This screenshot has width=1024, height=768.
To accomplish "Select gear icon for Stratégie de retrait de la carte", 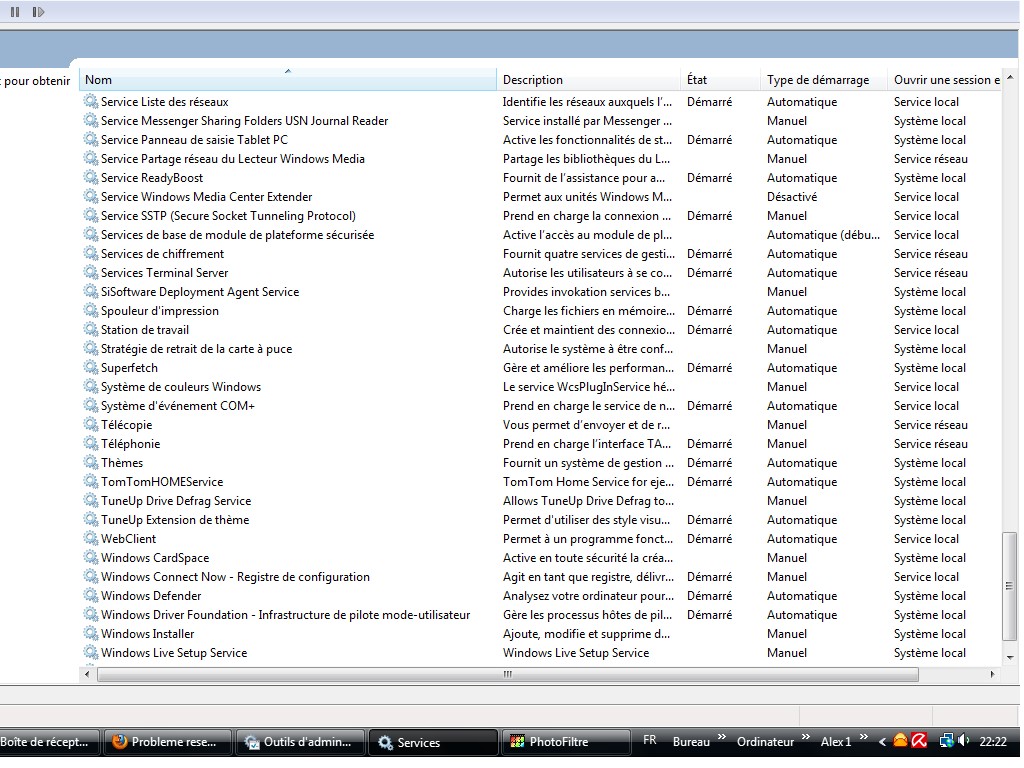I will 90,348.
